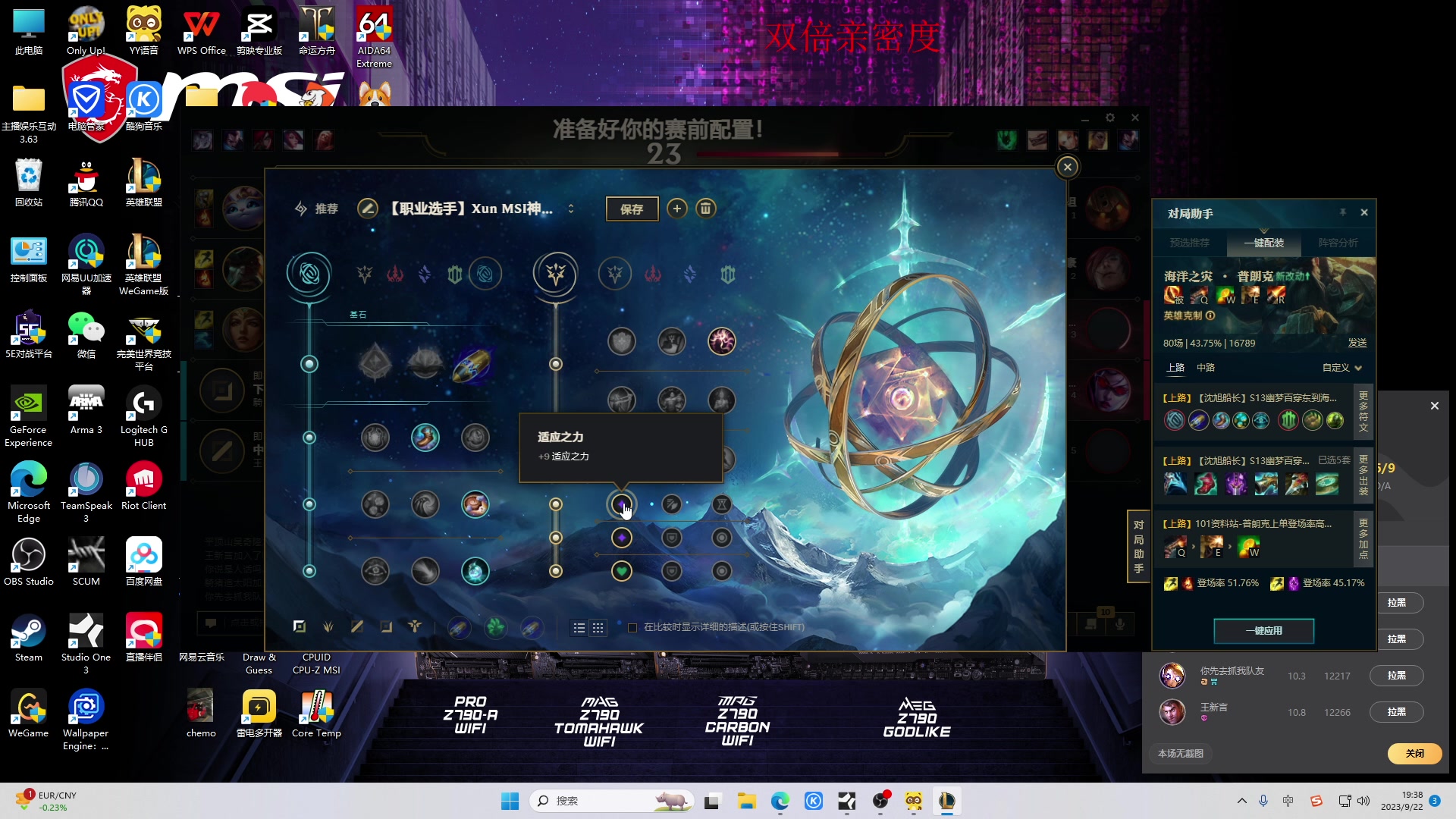The height and width of the screenshot is (819, 1456).
Task: Open the 推荐 recommended runes icon
Action: click(301, 209)
